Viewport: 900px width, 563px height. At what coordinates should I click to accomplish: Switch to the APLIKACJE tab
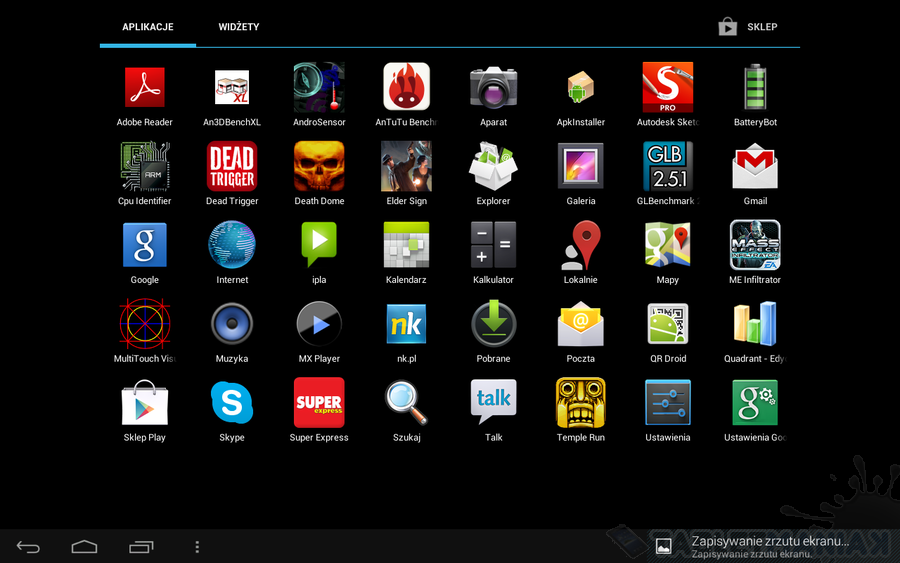(x=148, y=27)
